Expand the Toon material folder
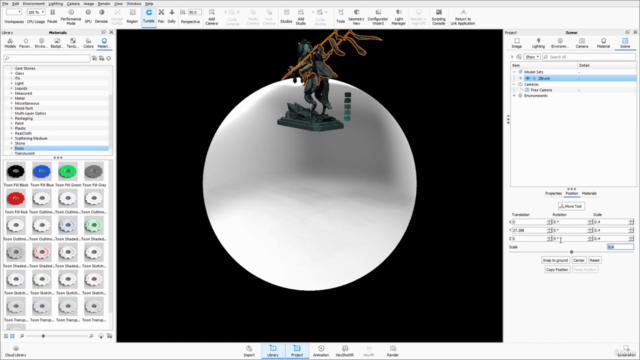 point(11,148)
